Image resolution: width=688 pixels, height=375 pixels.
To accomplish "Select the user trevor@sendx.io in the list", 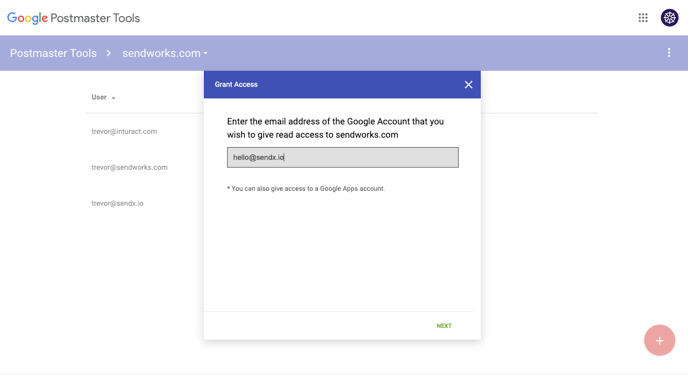I will 117,203.
